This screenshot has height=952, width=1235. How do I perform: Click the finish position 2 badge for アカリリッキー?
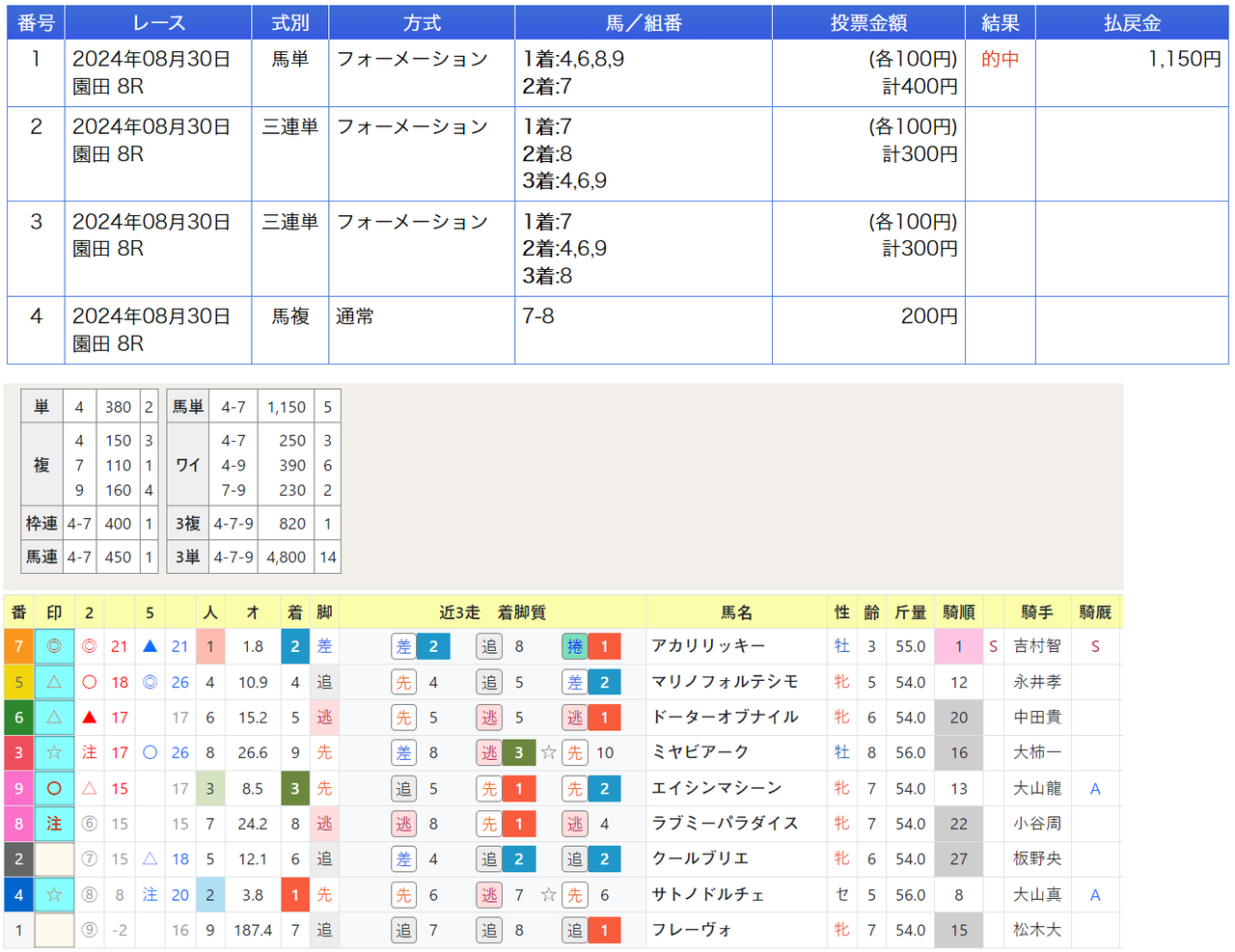click(295, 646)
